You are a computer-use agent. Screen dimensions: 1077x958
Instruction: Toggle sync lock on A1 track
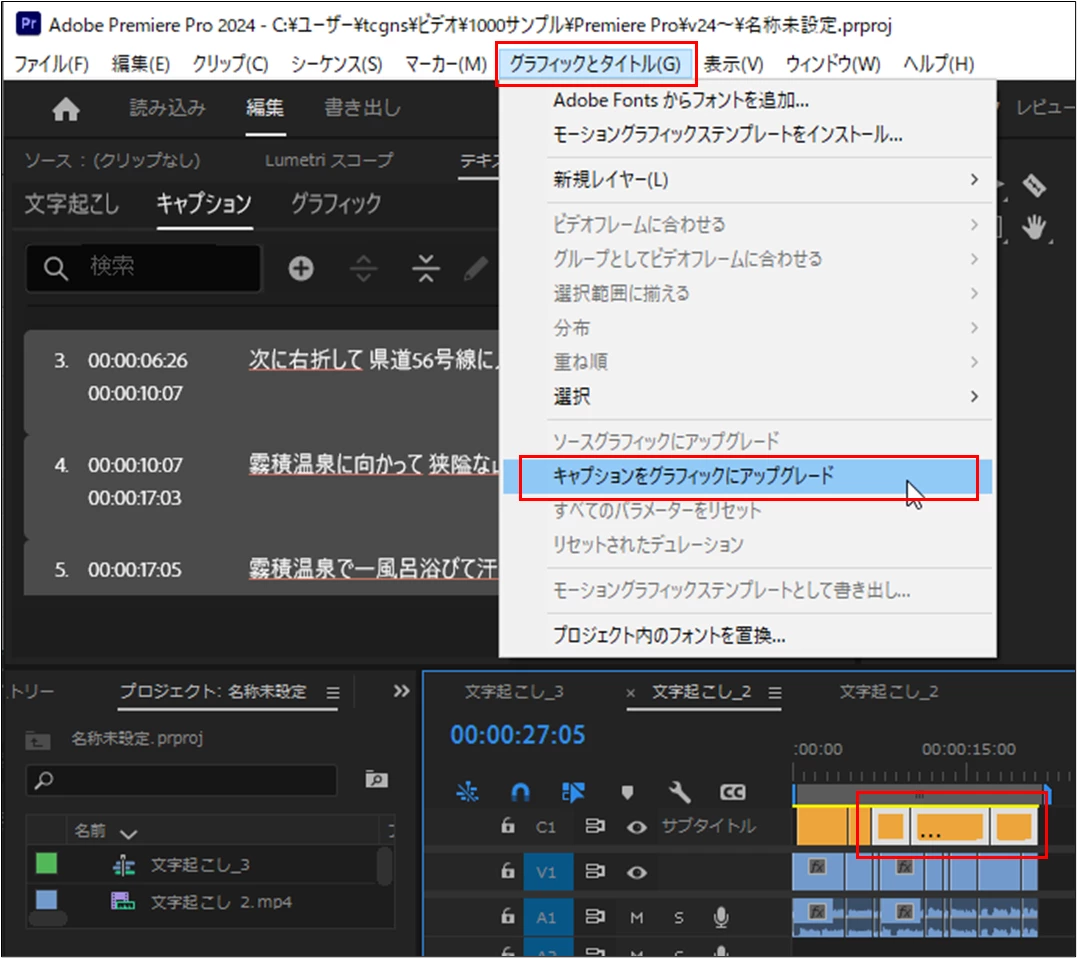coord(595,917)
